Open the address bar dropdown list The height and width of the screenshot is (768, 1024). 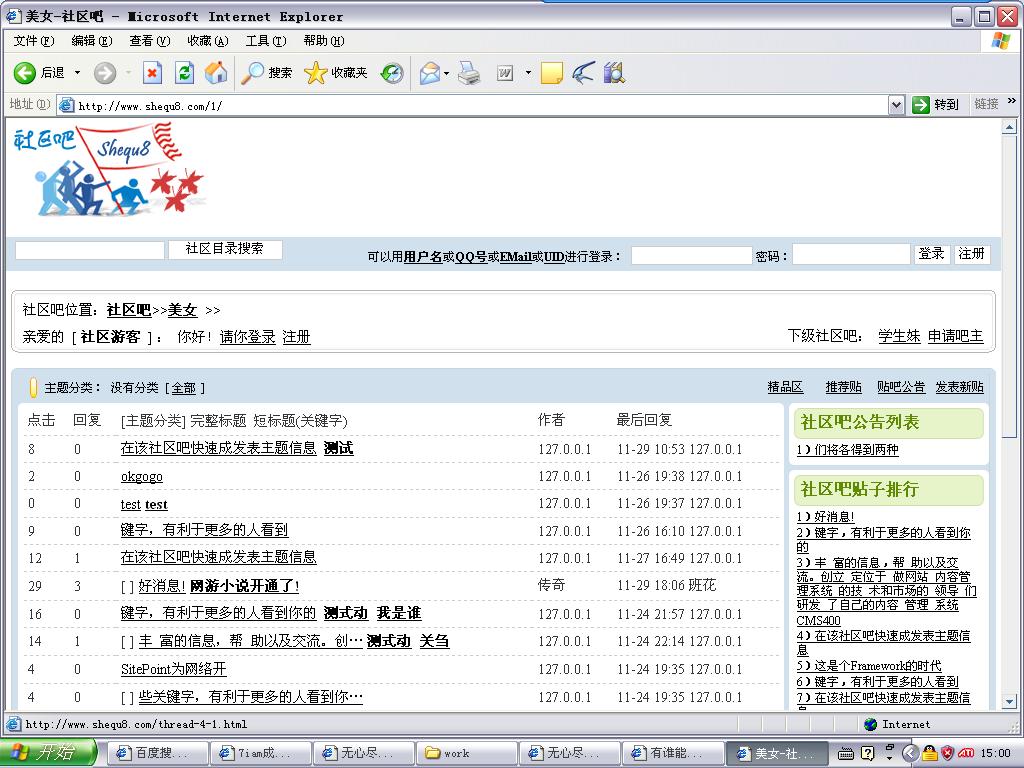pyautogui.click(x=896, y=105)
